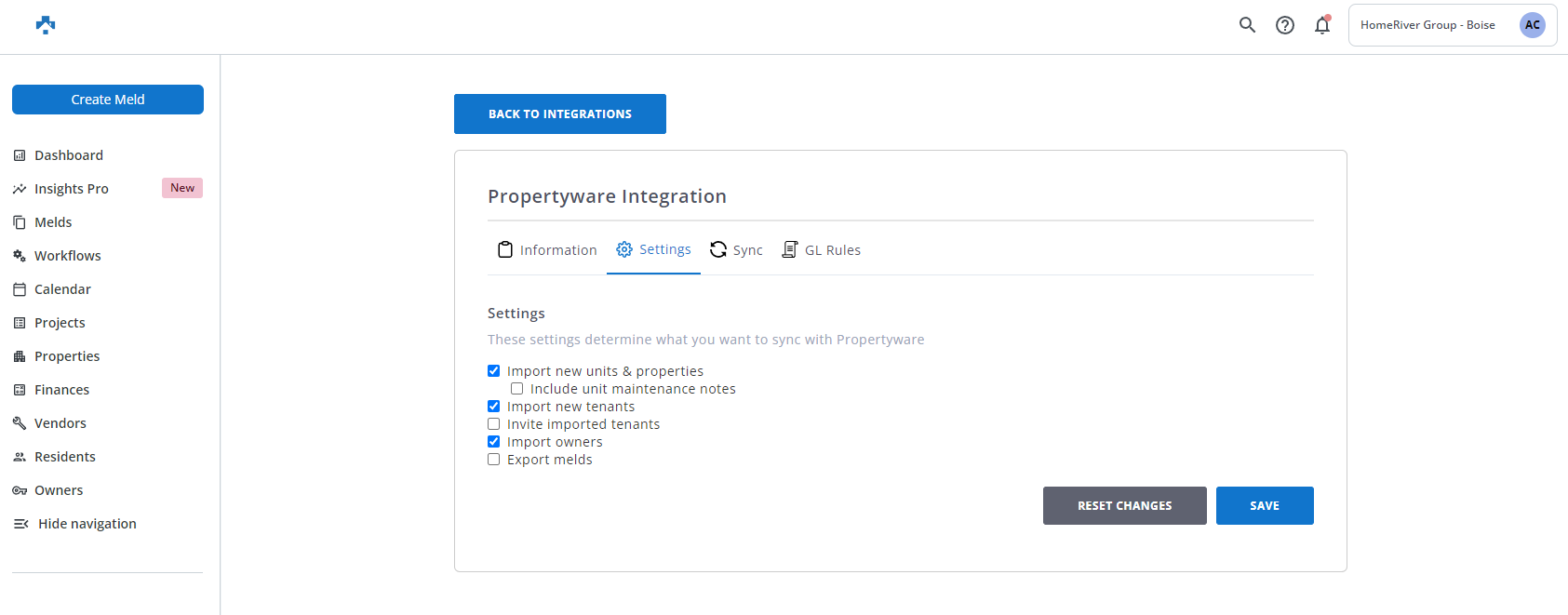Viewport: 1568px width, 615px height.
Task: Click the Information tab clipboard icon
Action: click(505, 249)
